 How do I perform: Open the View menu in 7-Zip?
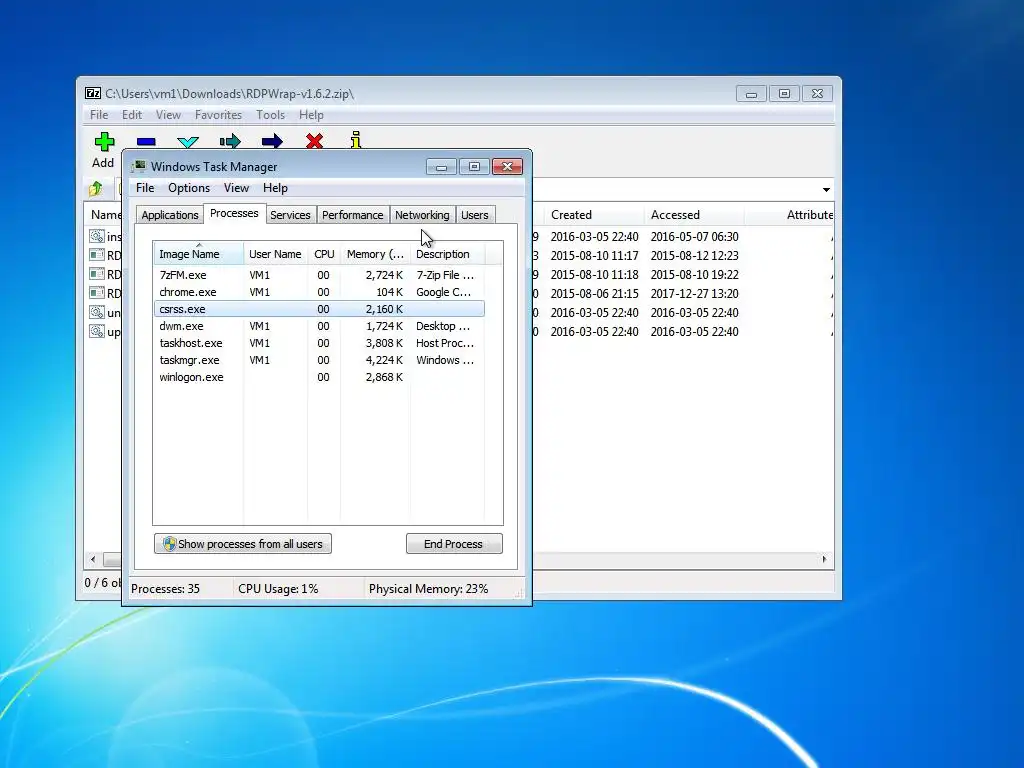coord(168,115)
